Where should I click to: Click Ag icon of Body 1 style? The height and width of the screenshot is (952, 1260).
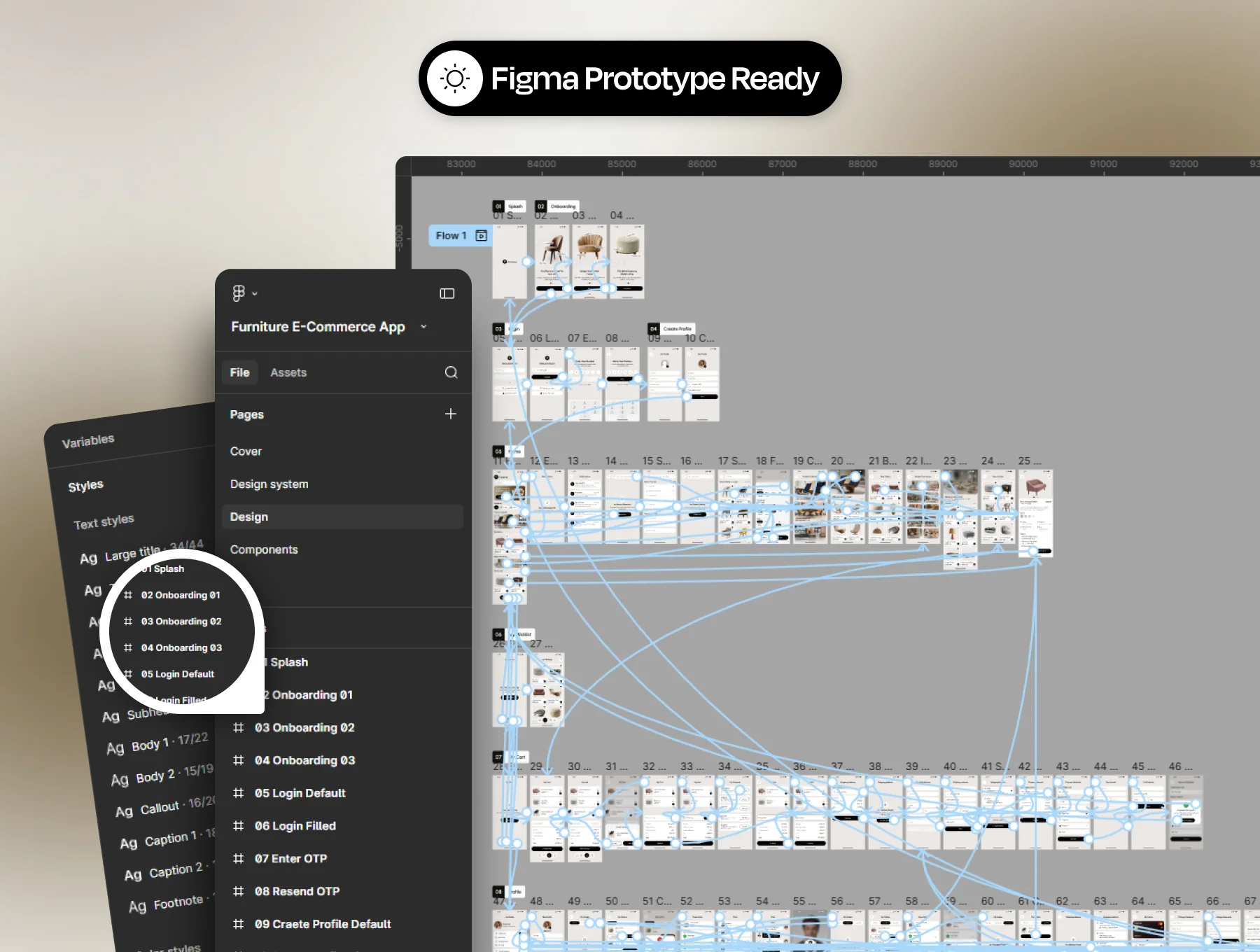[115, 748]
